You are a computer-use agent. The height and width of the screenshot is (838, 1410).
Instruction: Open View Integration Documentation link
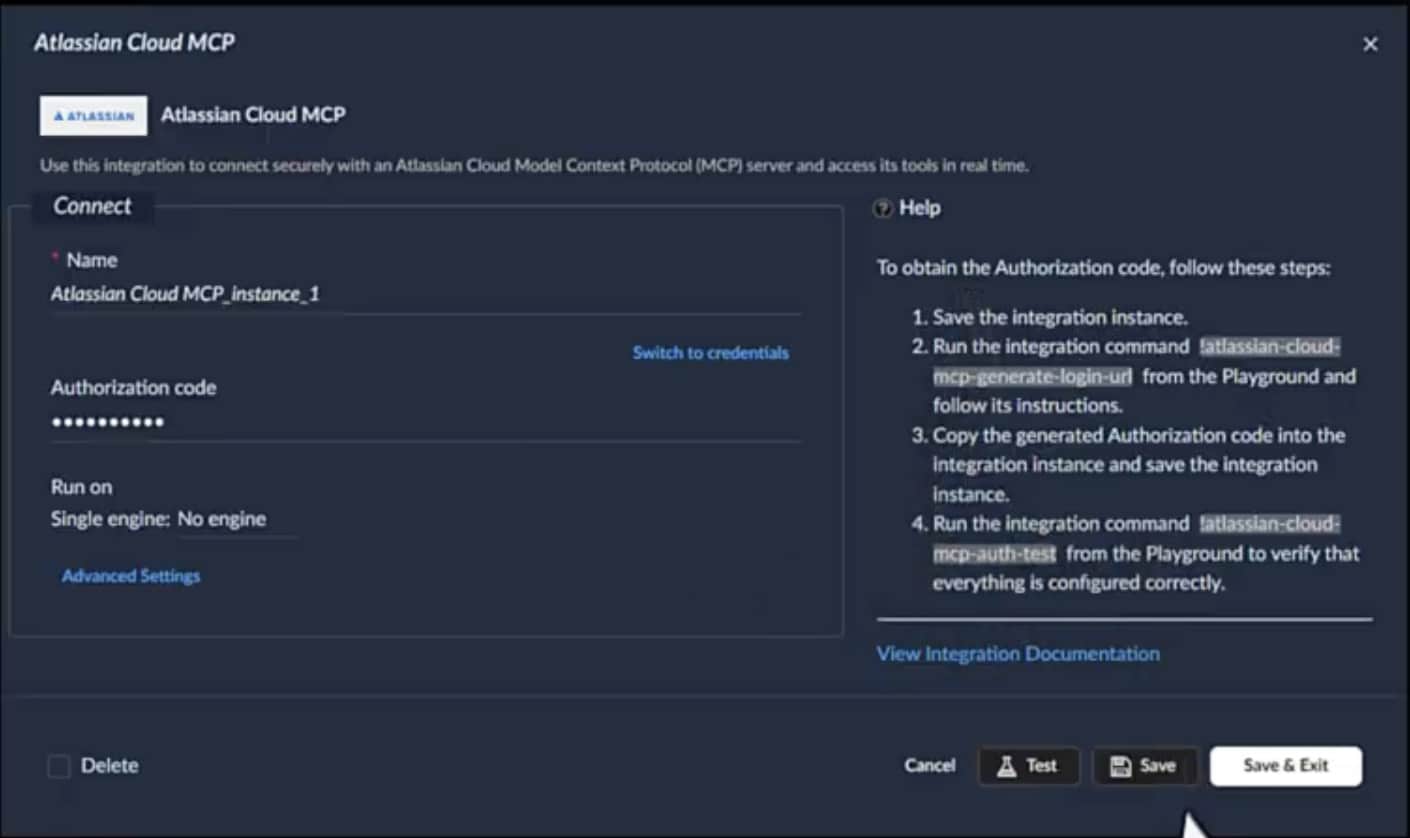click(x=1018, y=654)
